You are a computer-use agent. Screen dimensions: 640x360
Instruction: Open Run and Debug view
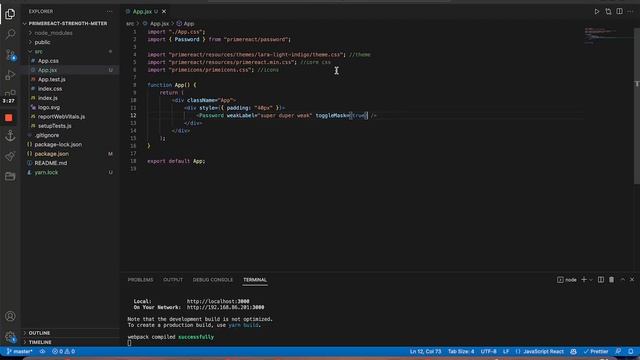coord(10,75)
